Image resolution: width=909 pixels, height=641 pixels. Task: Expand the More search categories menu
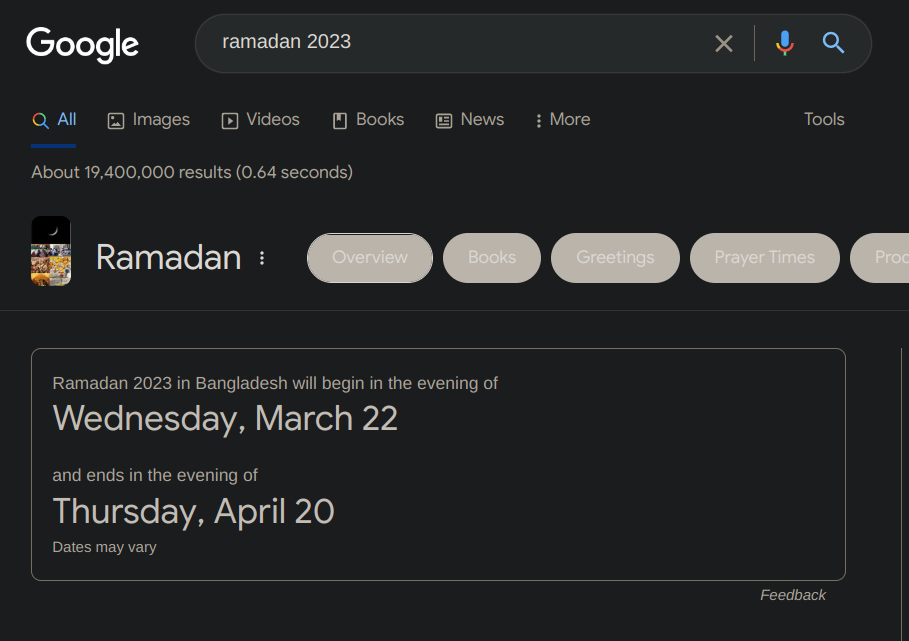point(563,120)
